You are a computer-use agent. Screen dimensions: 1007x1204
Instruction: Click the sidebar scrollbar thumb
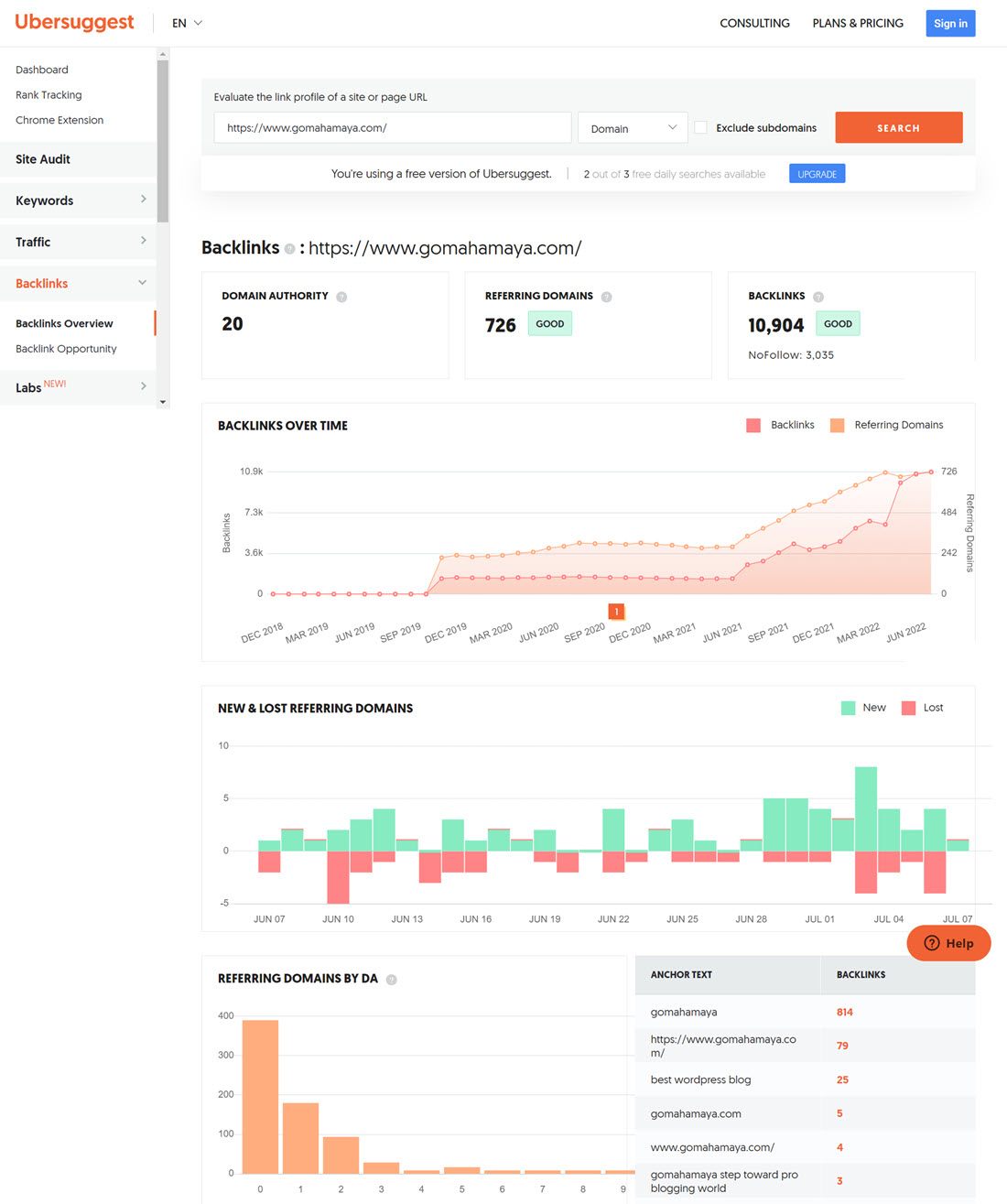click(163, 142)
